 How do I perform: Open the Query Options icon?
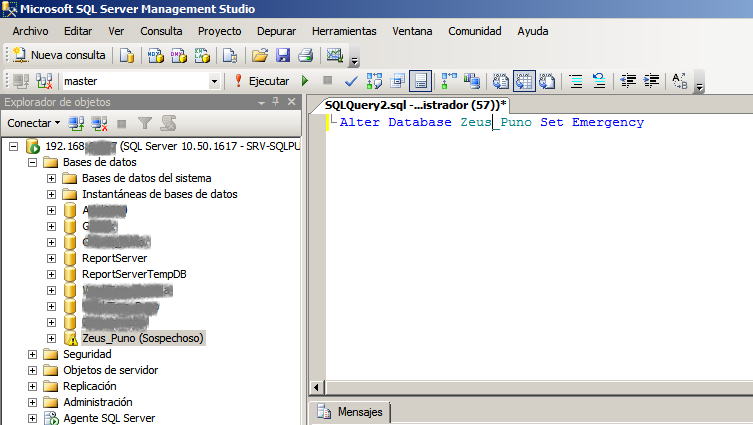click(x=398, y=81)
